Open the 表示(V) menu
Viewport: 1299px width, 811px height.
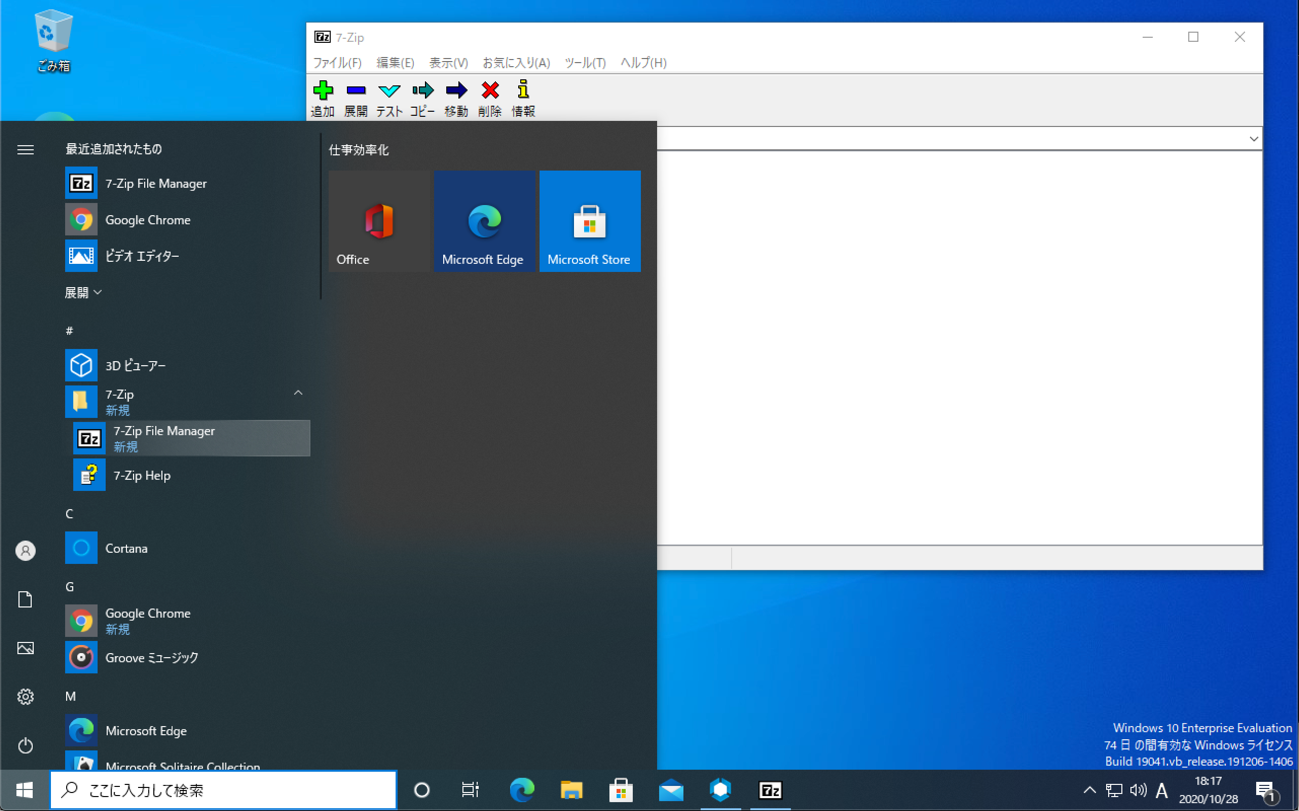pos(448,62)
